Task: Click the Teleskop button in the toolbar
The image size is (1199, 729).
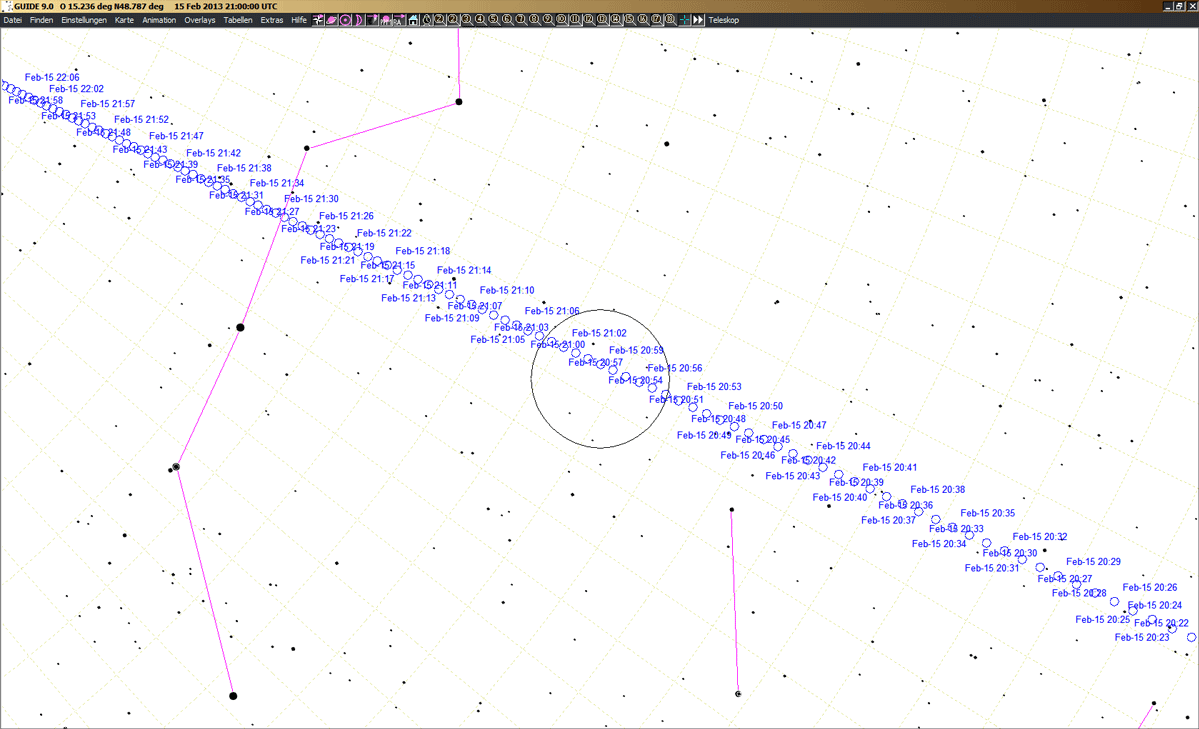Action: (723, 20)
